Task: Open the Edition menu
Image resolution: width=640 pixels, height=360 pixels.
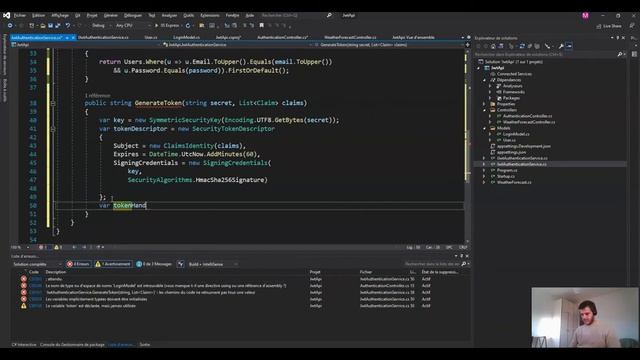Action: click(38, 16)
